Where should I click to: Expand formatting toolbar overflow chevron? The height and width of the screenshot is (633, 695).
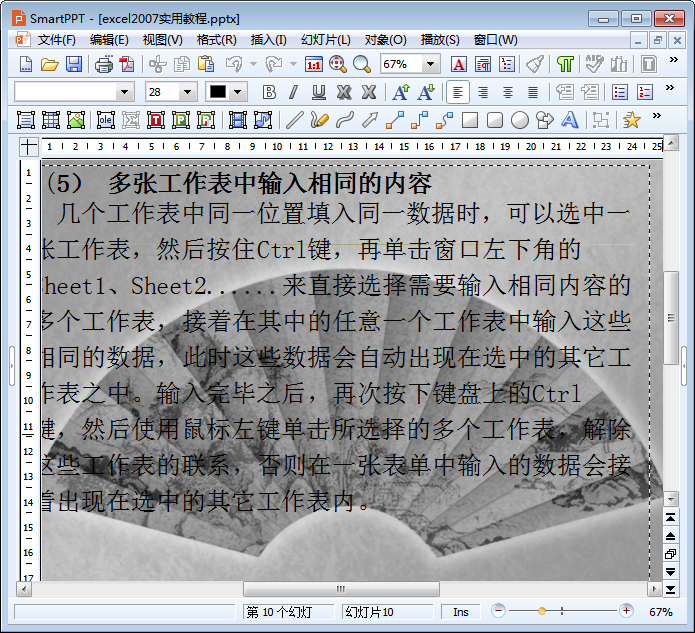click(x=670, y=87)
